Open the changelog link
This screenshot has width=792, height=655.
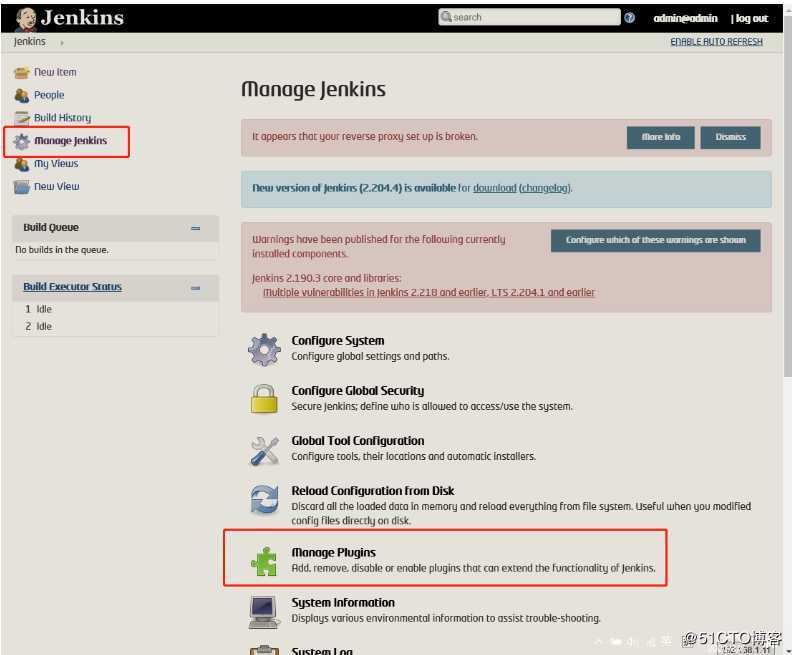[546, 188]
